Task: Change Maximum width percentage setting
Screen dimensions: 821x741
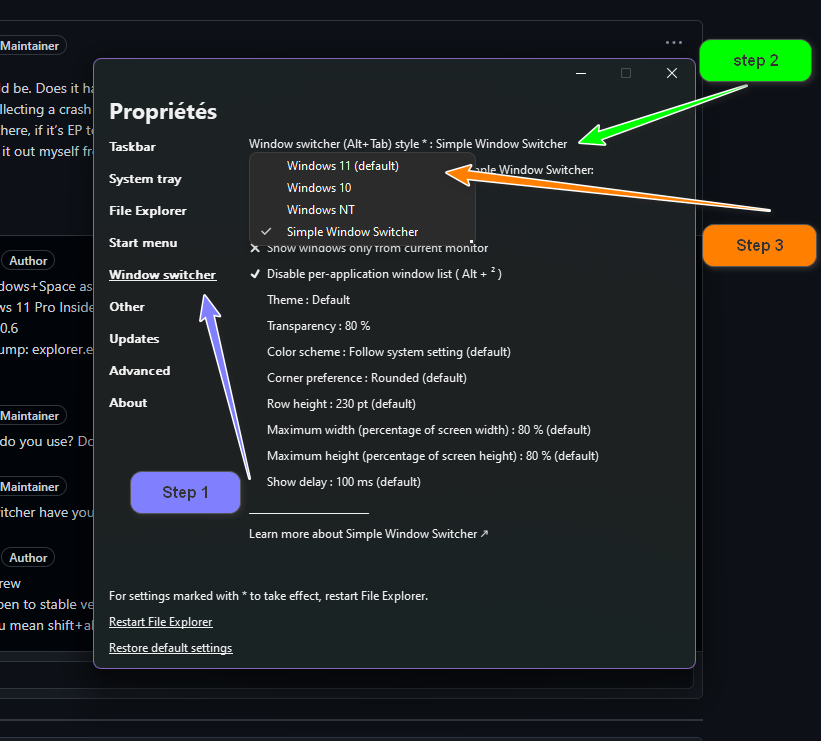Action: [429, 430]
